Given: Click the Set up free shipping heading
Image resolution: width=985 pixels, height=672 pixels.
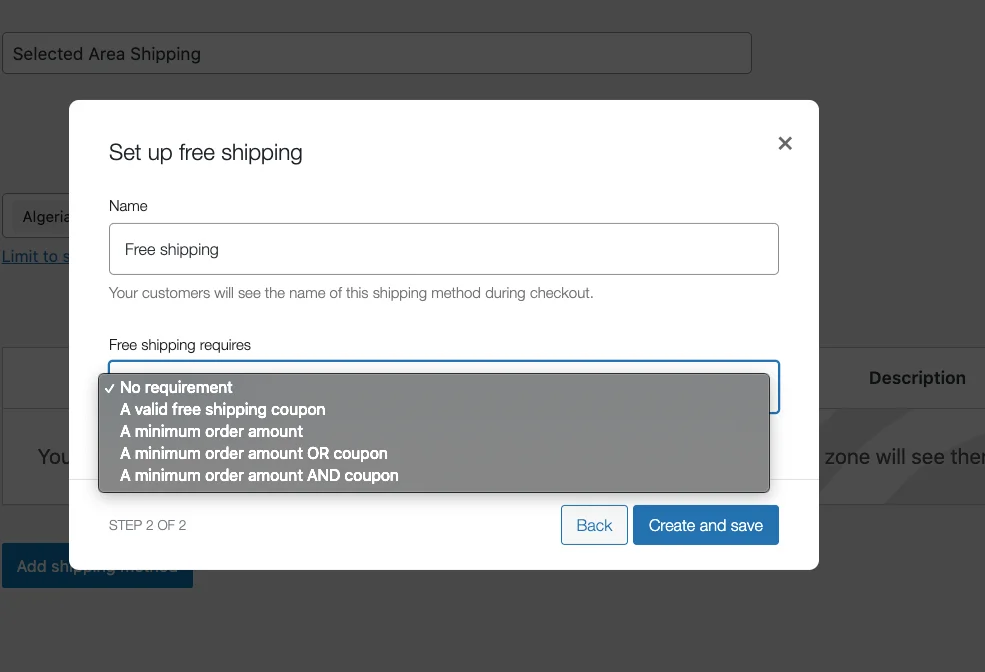Looking at the screenshot, I should [205, 153].
